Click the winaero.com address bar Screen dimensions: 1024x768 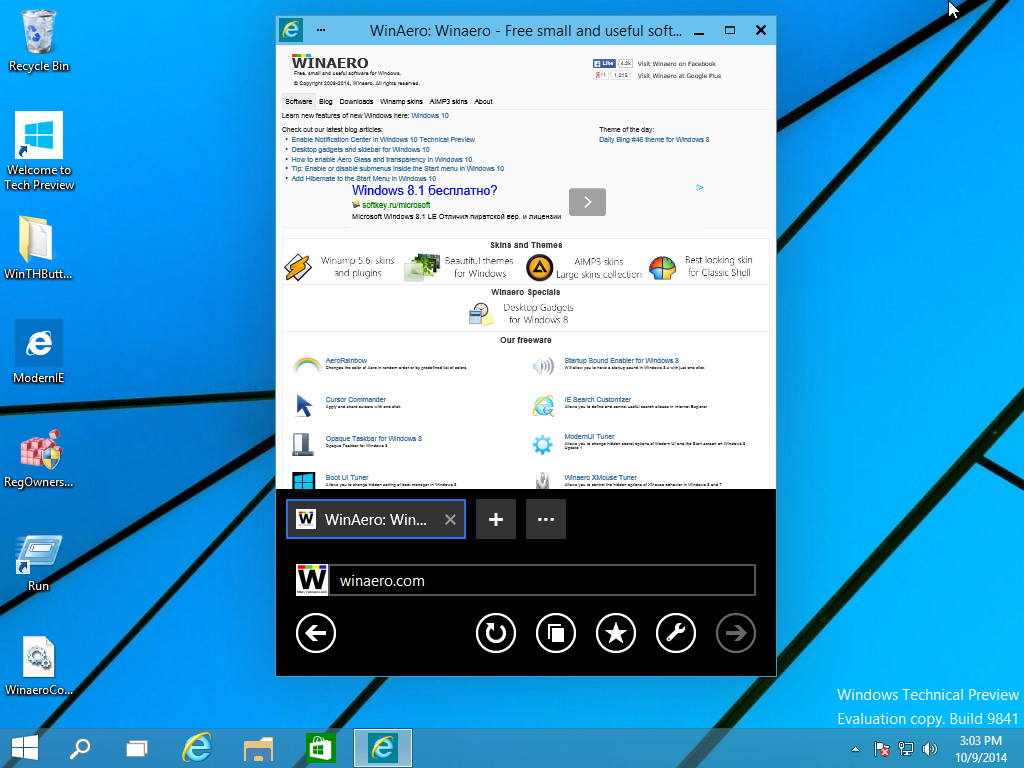pyautogui.click(x=542, y=580)
